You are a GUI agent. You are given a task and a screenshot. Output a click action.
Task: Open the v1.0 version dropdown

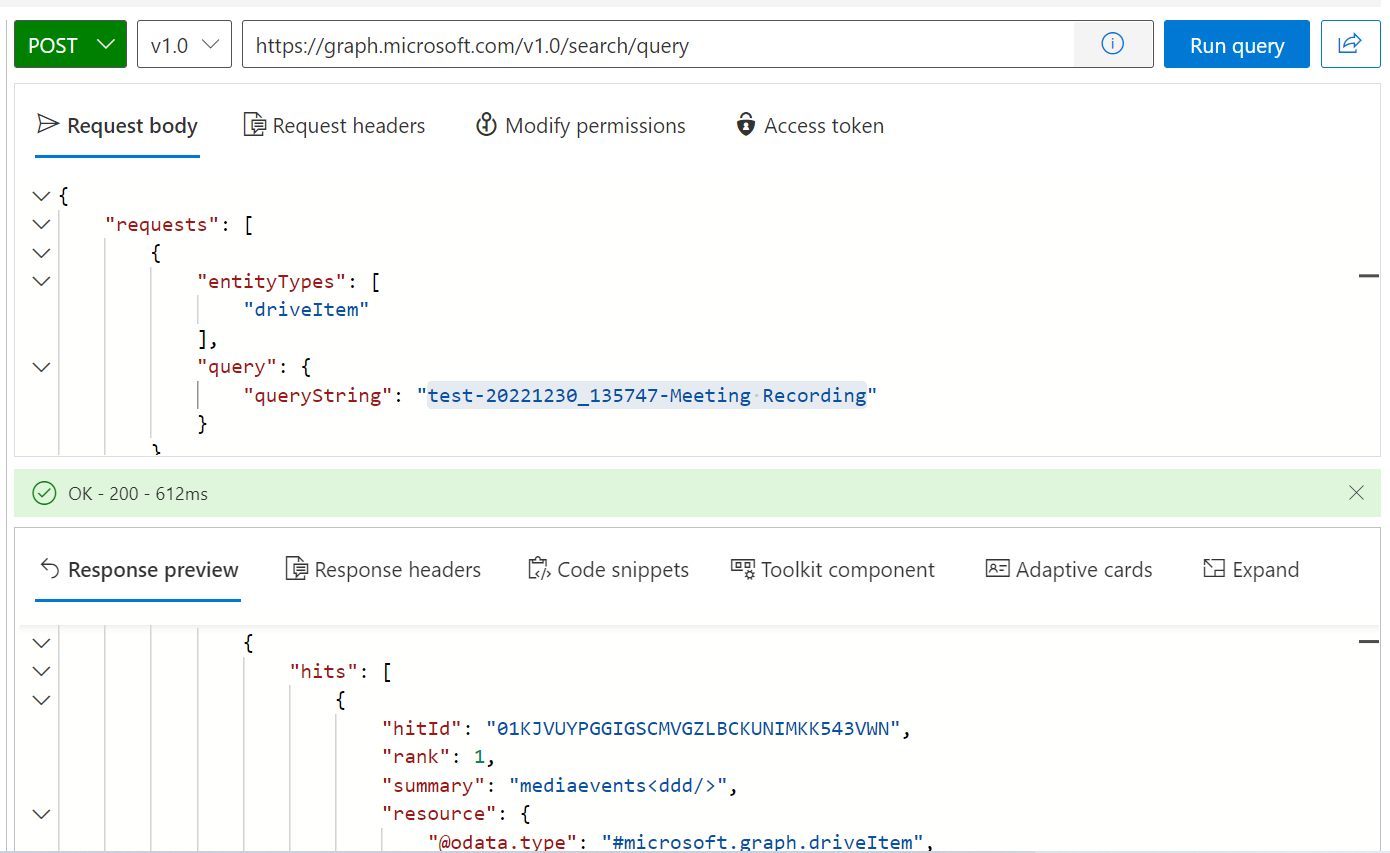(184, 45)
